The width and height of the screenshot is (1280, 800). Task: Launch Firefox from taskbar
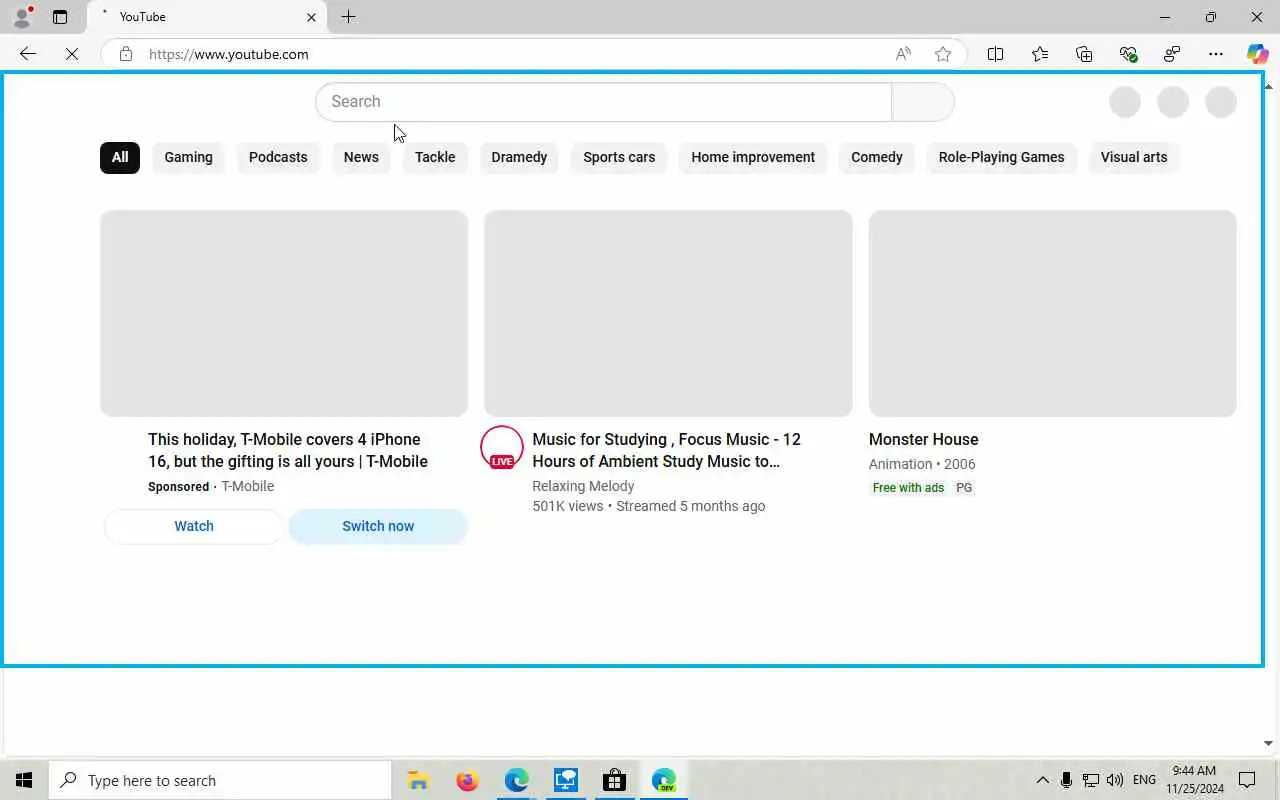pos(467,780)
